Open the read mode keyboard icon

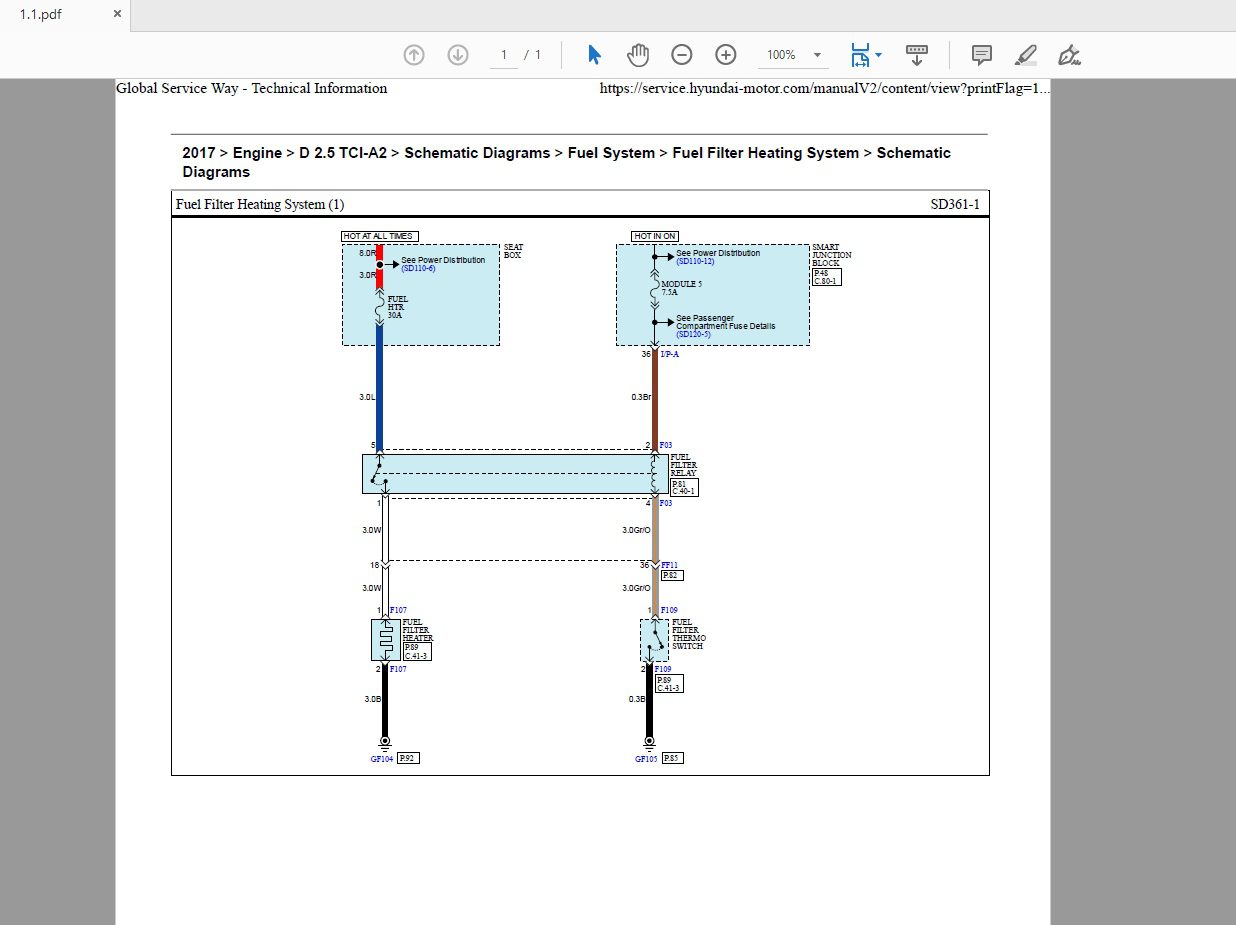[916, 55]
